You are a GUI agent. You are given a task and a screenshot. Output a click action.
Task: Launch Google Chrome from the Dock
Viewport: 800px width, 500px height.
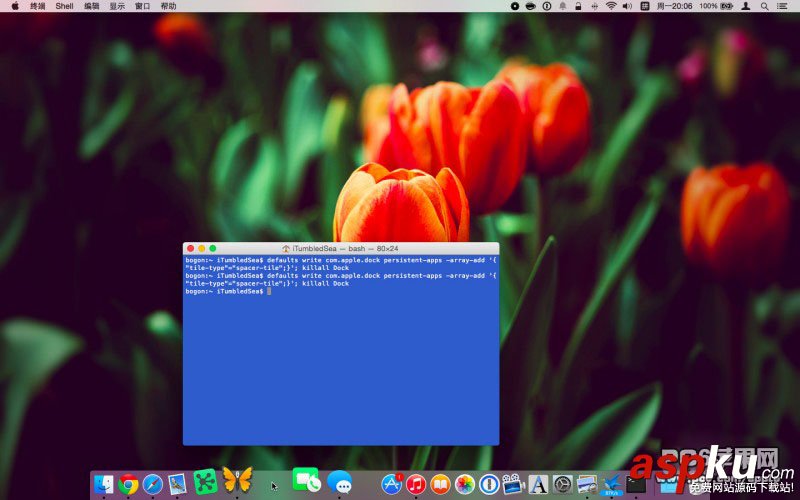pyautogui.click(x=129, y=484)
